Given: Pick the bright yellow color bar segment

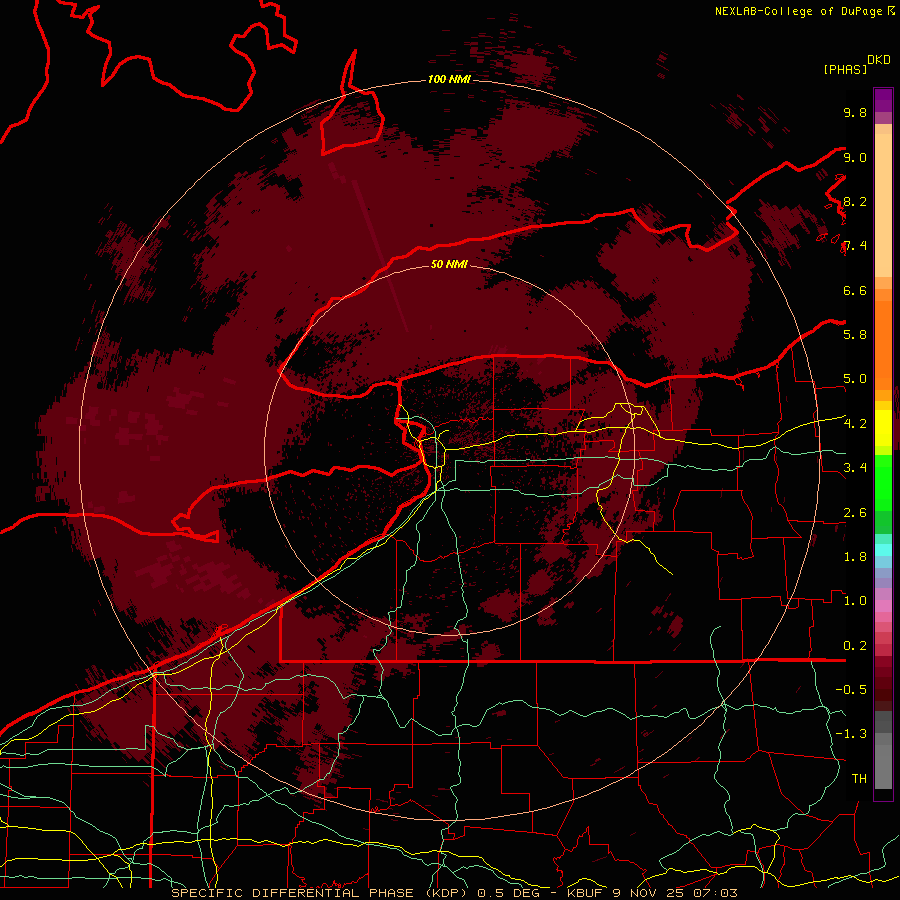Looking at the screenshot, I should [883, 428].
